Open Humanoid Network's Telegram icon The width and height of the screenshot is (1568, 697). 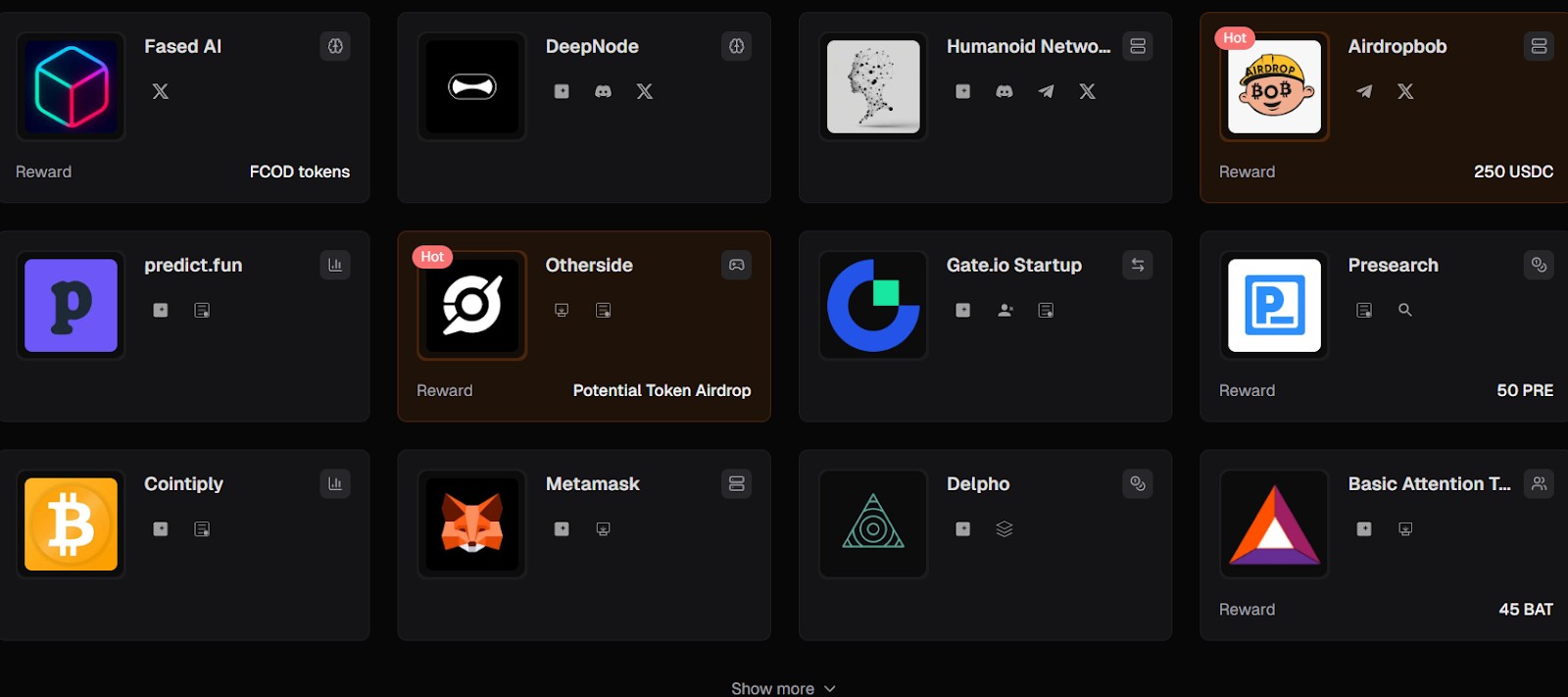(x=1047, y=91)
